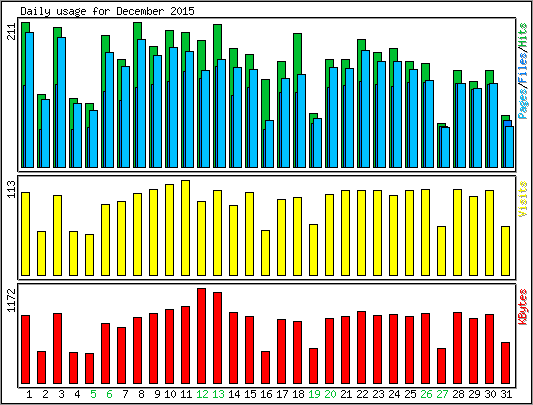Click the light blue Files bar for day 1
Viewport: 533px width, 405px height.
click(x=30, y=100)
